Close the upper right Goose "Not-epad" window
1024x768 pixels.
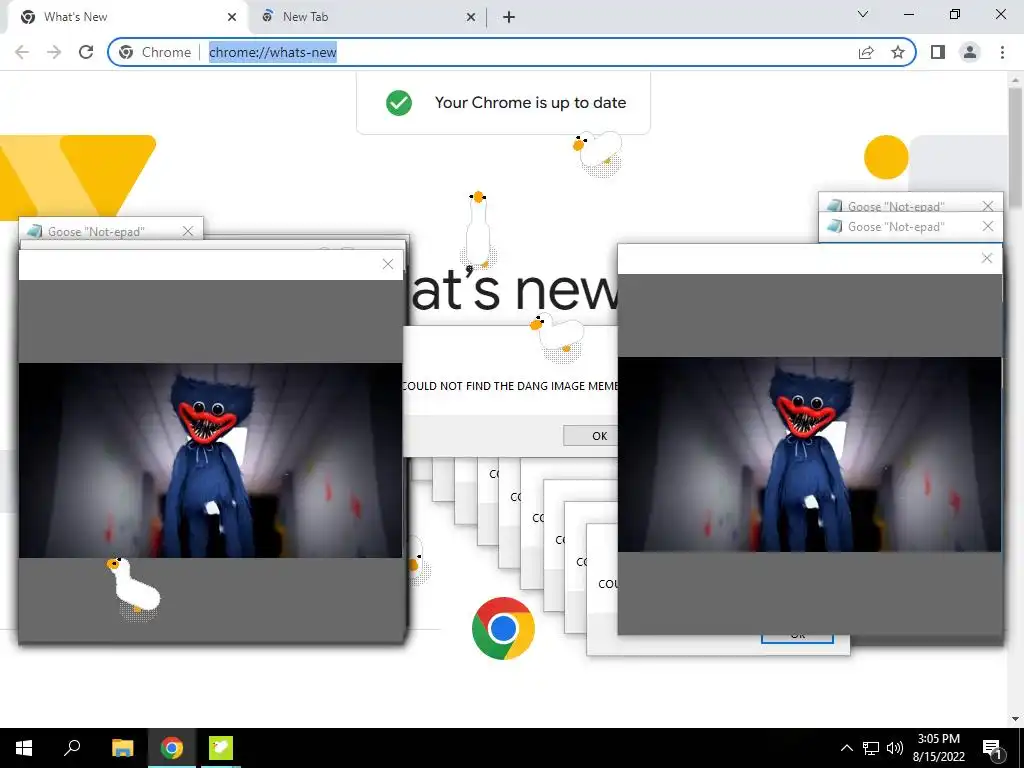[987, 206]
